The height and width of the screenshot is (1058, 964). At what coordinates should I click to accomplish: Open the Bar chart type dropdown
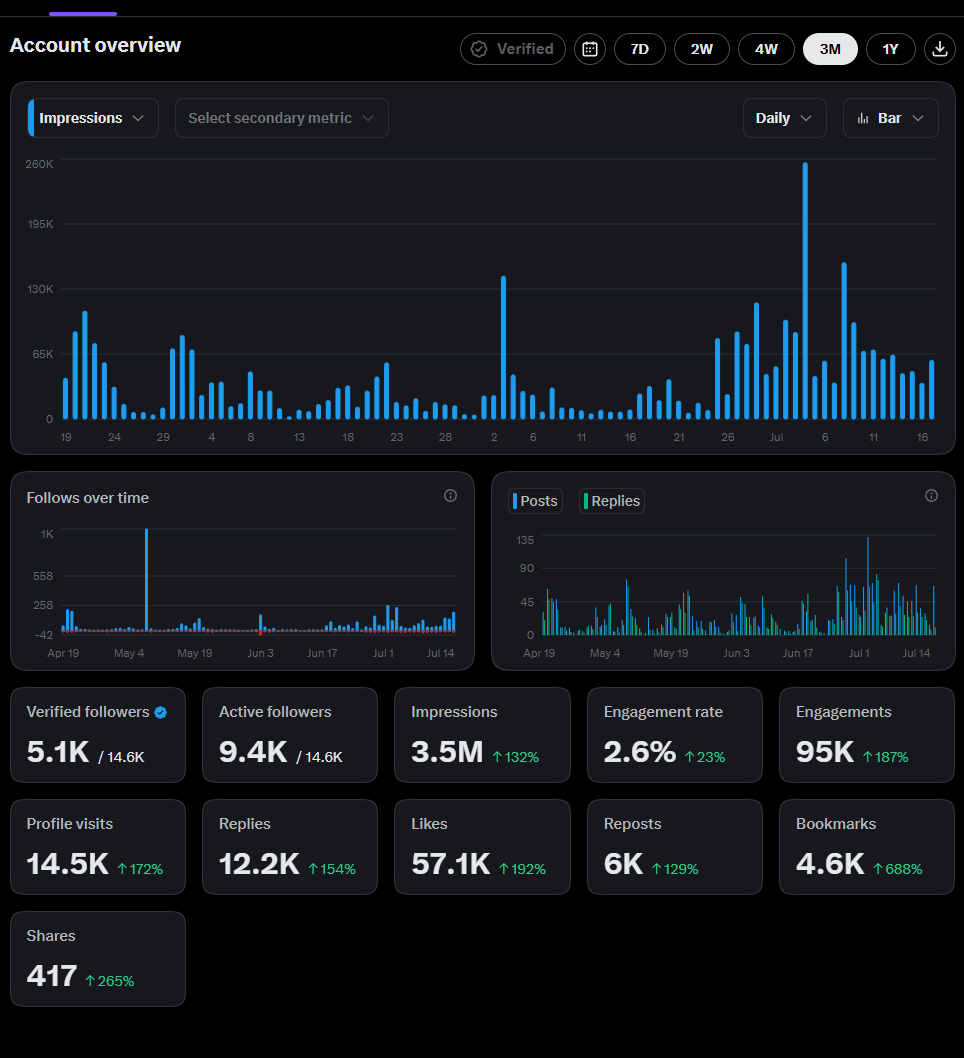(890, 118)
